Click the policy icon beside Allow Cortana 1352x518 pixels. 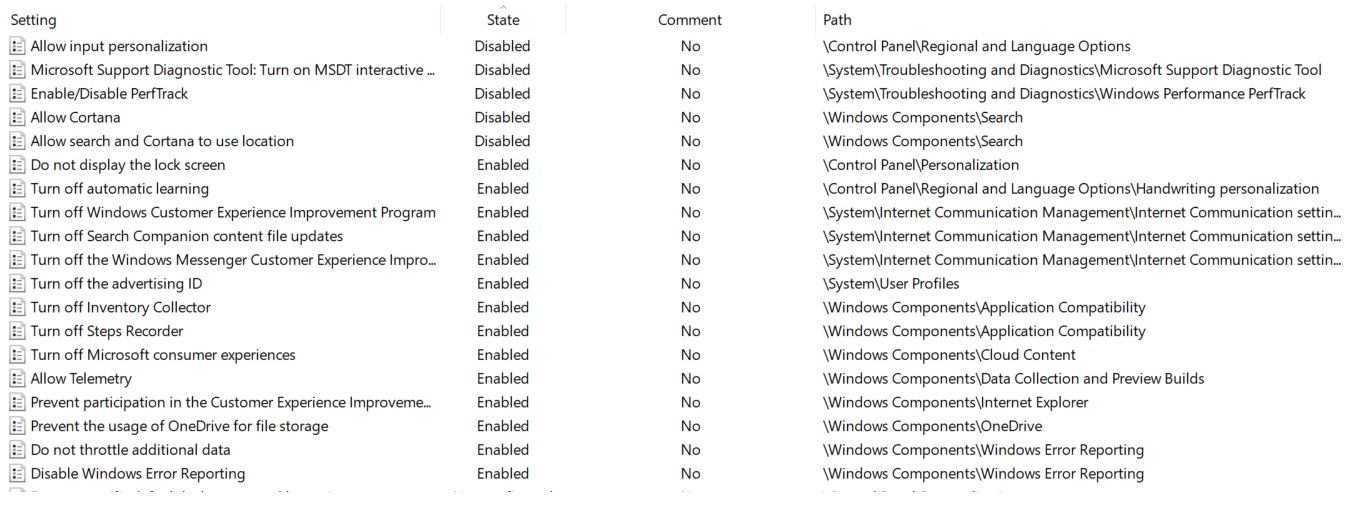[17, 118]
